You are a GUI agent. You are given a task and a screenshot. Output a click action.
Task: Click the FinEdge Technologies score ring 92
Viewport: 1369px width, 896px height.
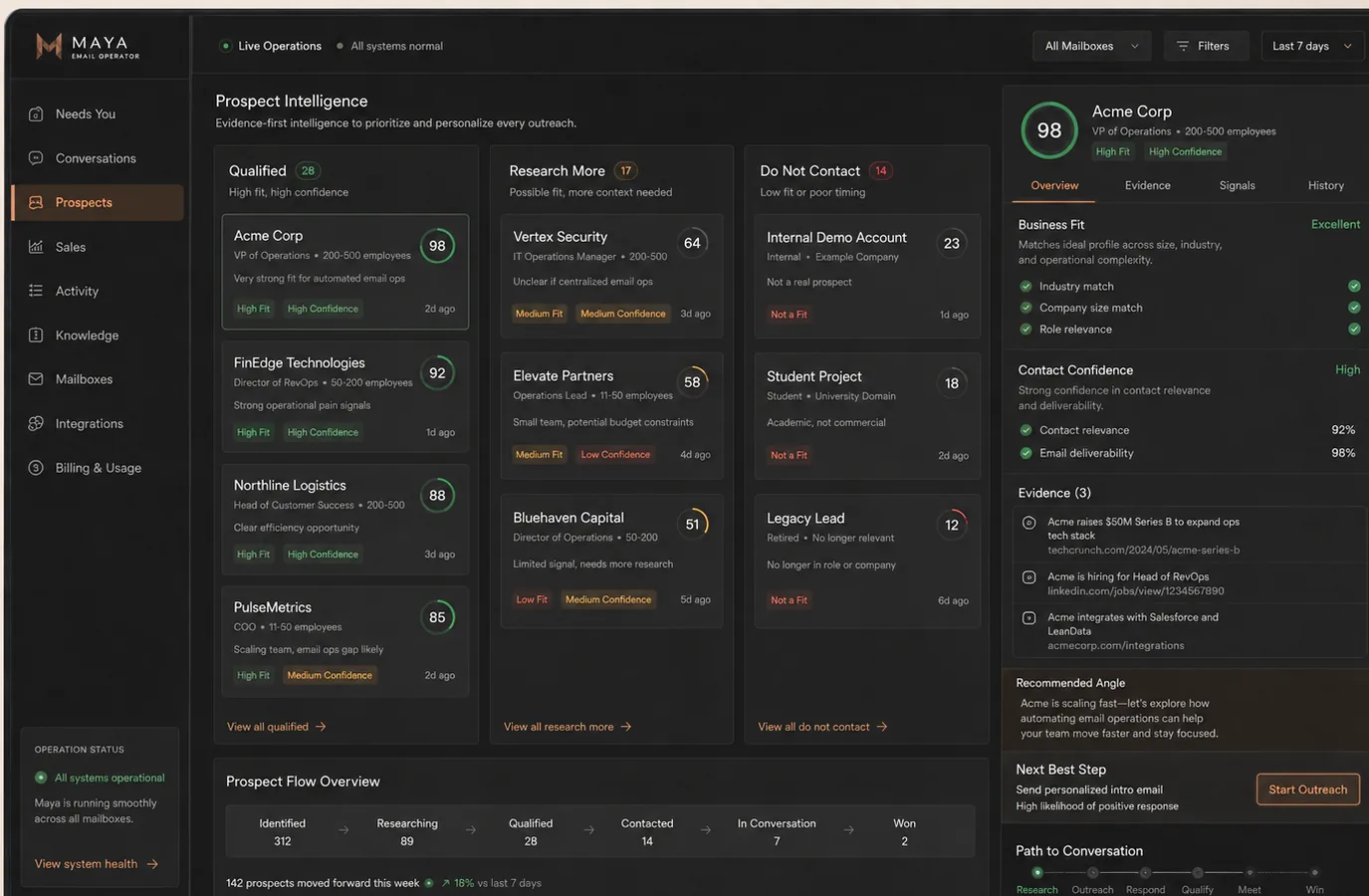click(437, 373)
